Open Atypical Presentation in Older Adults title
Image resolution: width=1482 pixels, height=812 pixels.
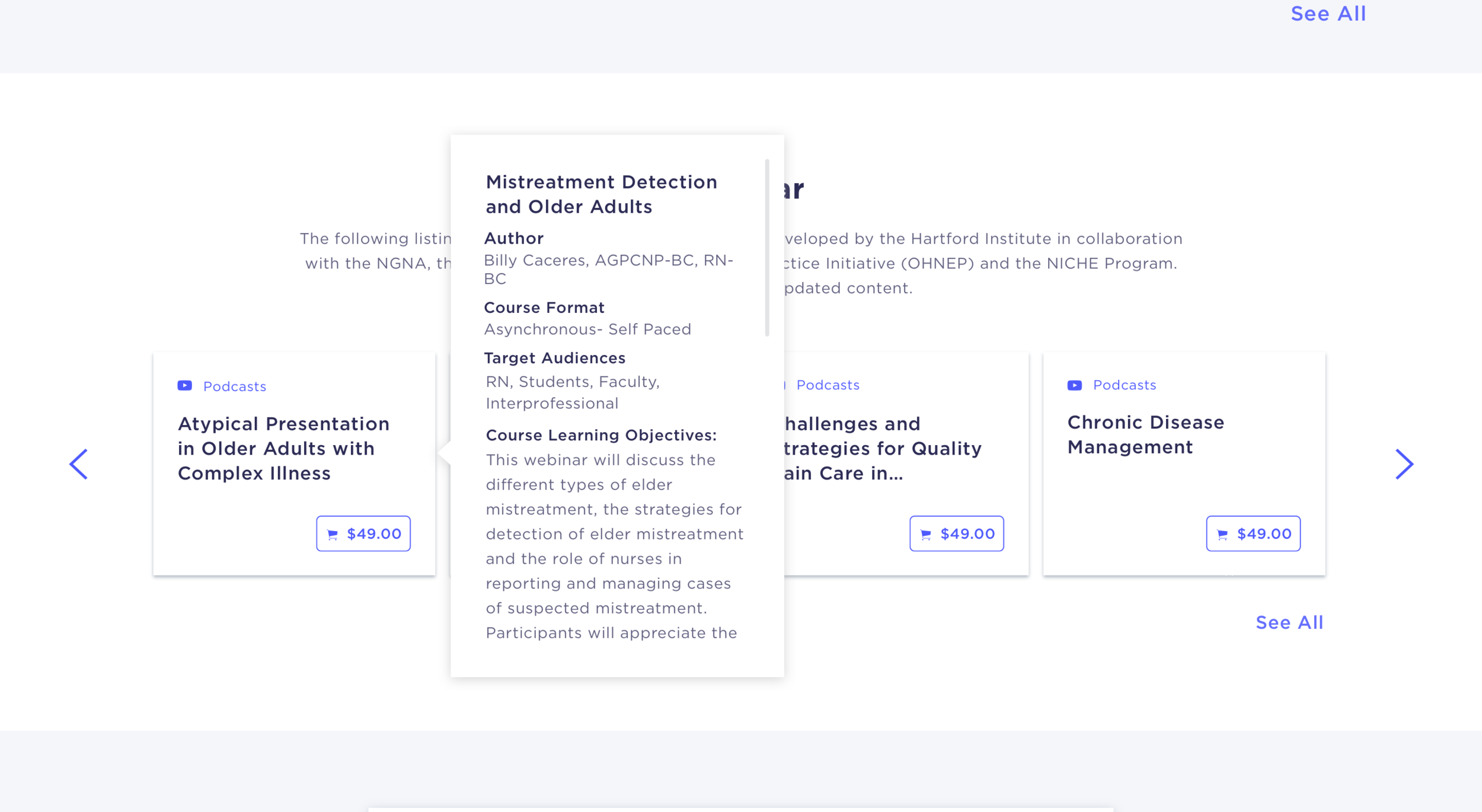point(284,449)
